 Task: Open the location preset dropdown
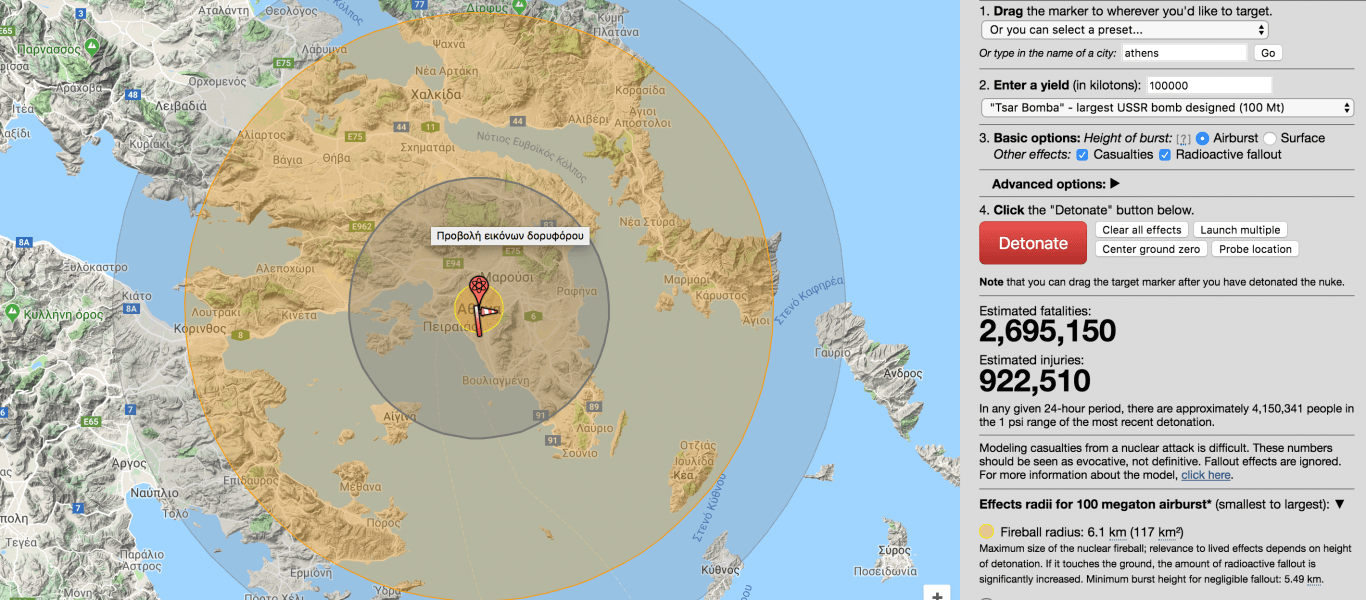click(x=1125, y=30)
